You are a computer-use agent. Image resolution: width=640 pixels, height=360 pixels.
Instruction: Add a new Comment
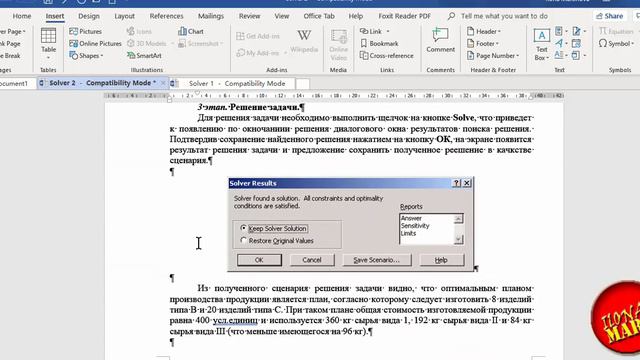click(440, 40)
